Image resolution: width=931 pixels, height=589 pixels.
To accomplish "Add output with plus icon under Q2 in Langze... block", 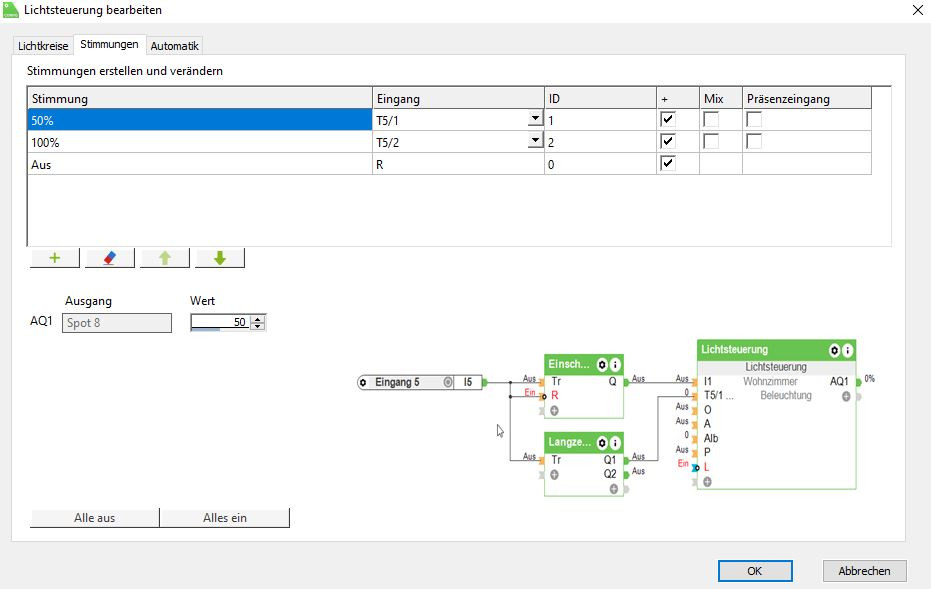I will 613,489.
